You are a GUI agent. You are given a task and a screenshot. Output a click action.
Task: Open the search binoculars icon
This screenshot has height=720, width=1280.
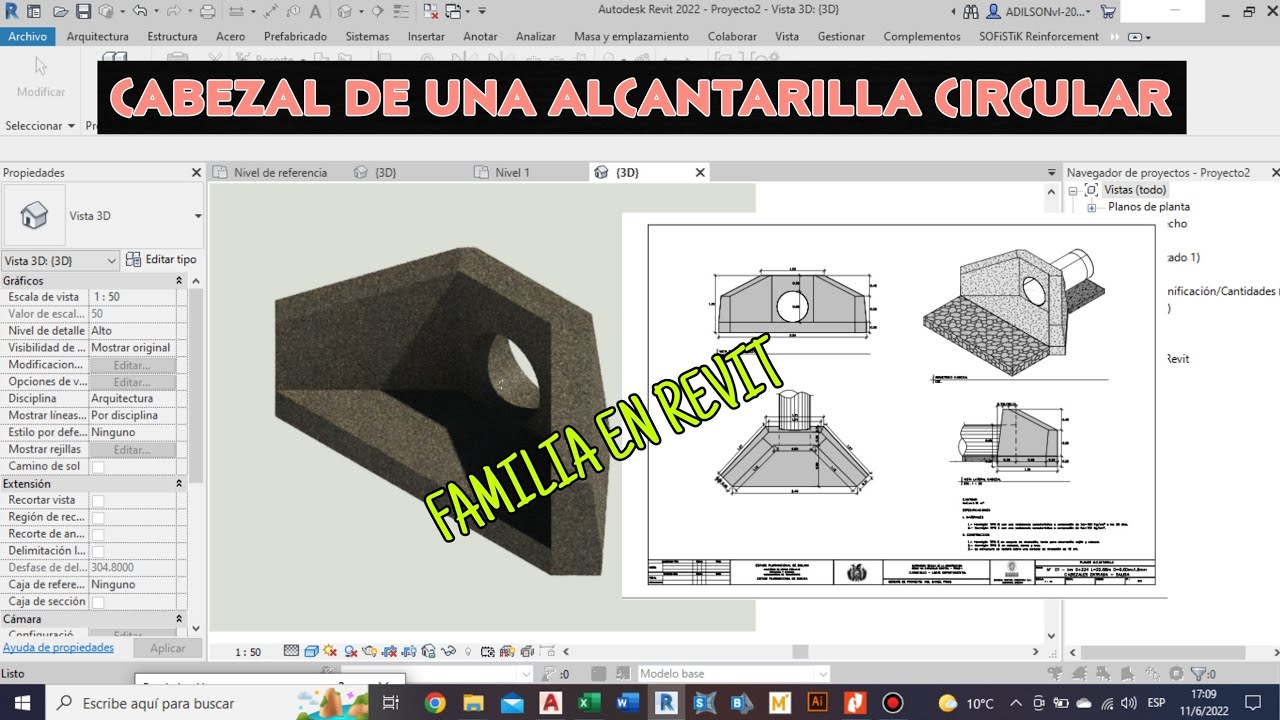coord(970,11)
